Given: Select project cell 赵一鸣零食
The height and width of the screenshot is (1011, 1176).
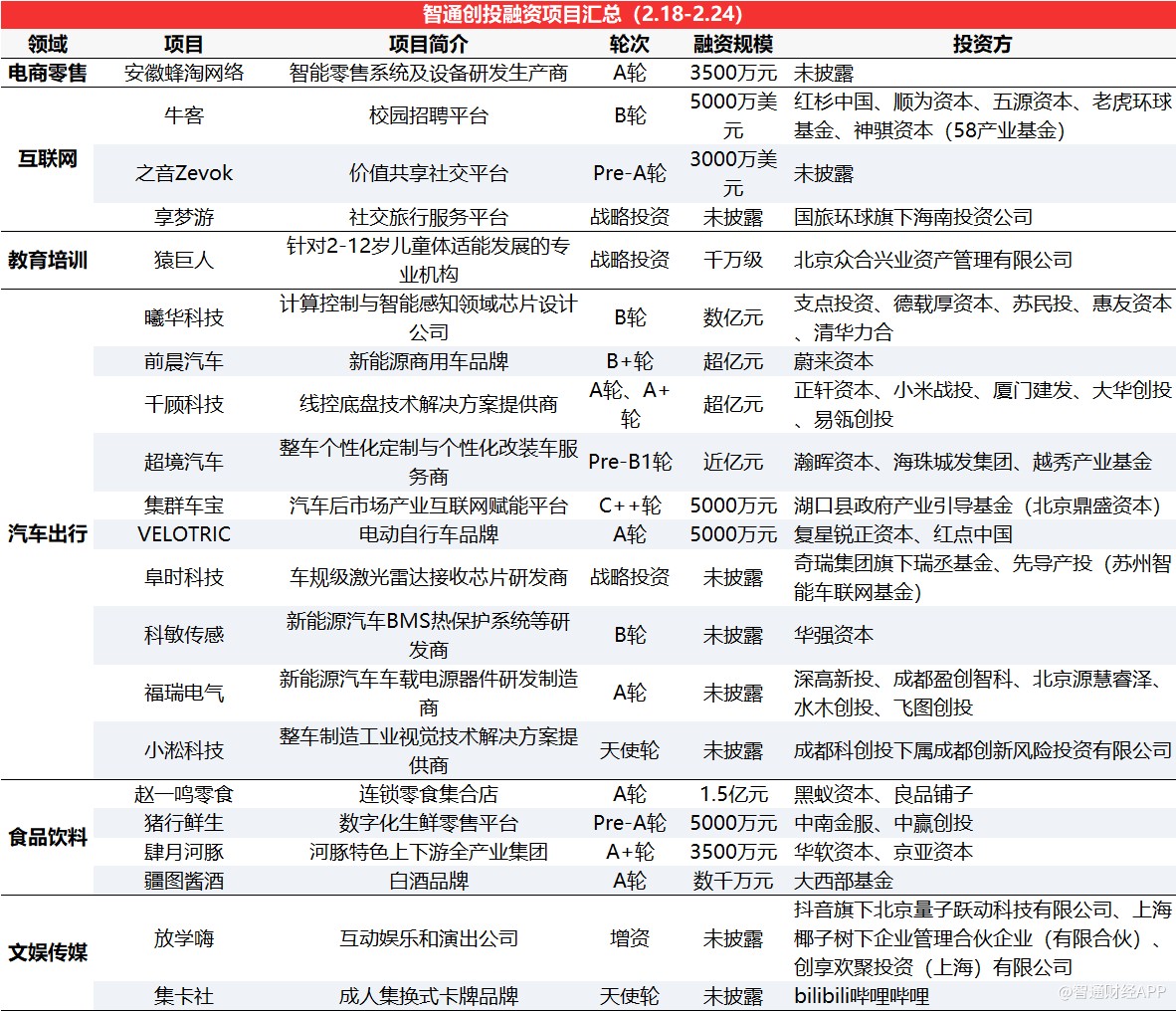Looking at the screenshot, I should 184,794.
